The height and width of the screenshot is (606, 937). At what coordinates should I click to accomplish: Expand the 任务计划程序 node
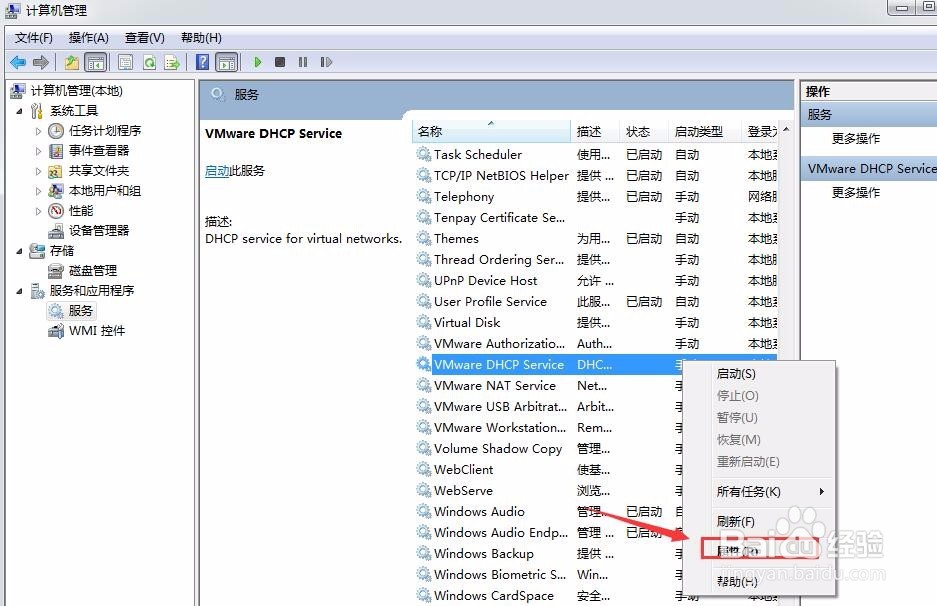pos(38,131)
